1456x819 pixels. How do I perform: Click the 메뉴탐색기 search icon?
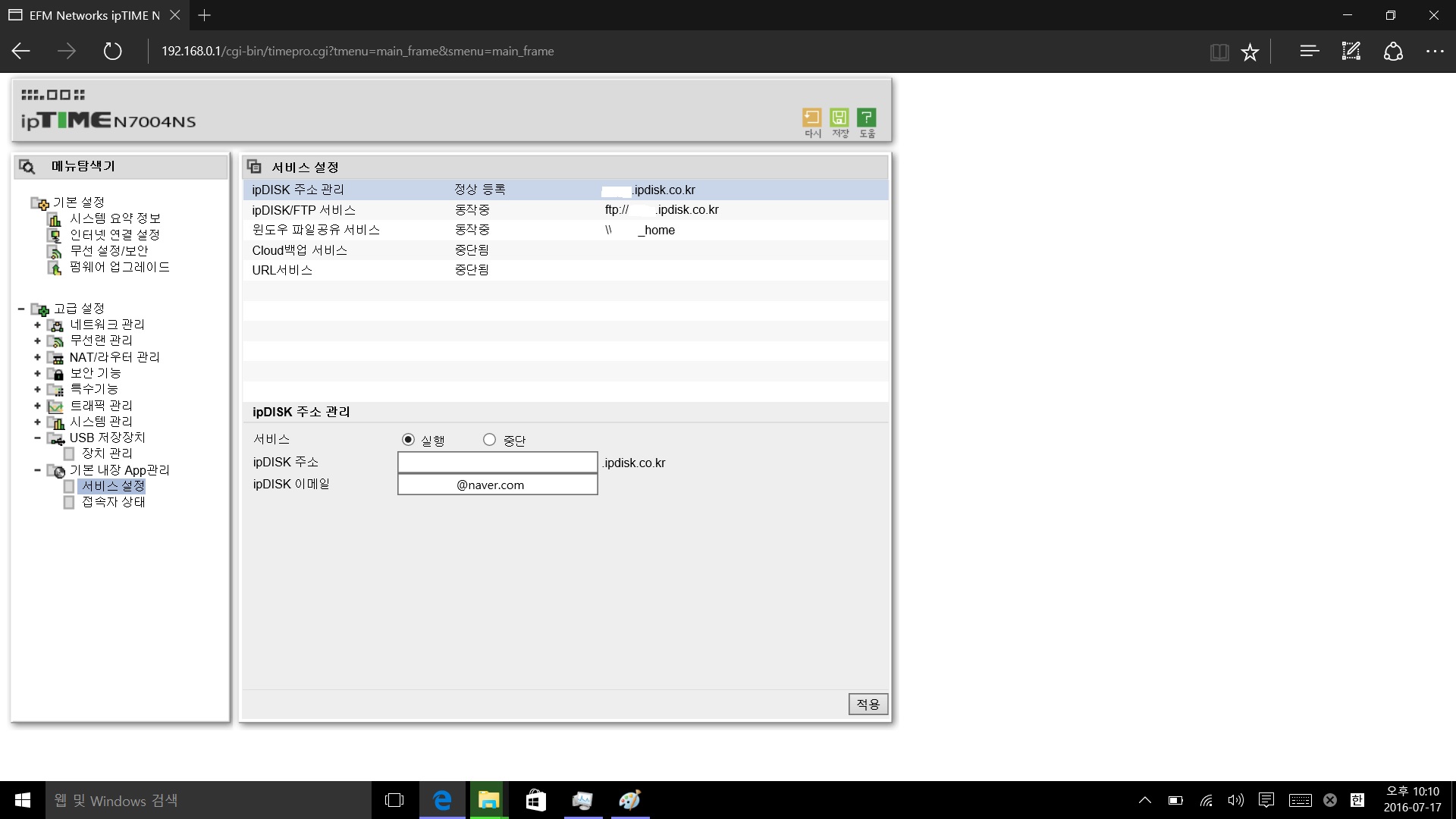click(27, 167)
